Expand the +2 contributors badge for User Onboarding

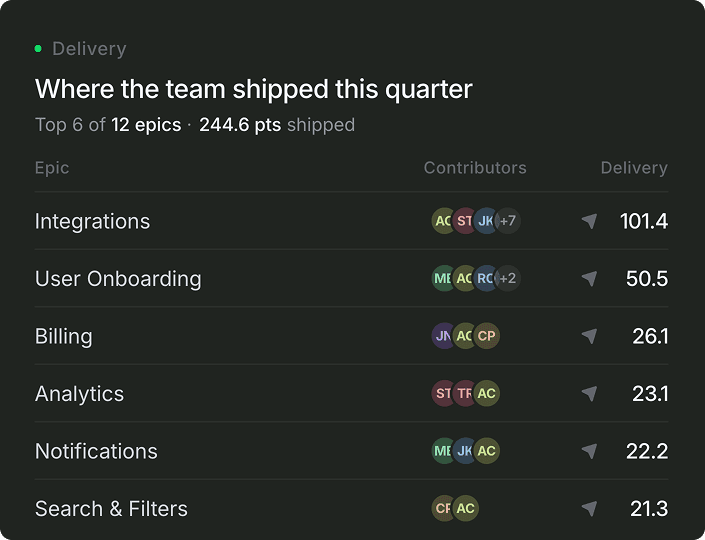(508, 278)
